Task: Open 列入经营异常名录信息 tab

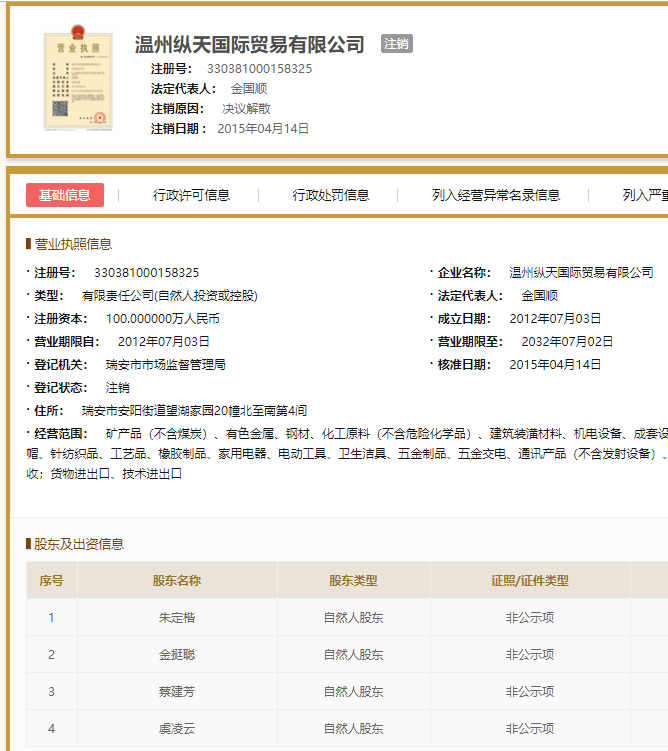Action: click(x=496, y=195)
